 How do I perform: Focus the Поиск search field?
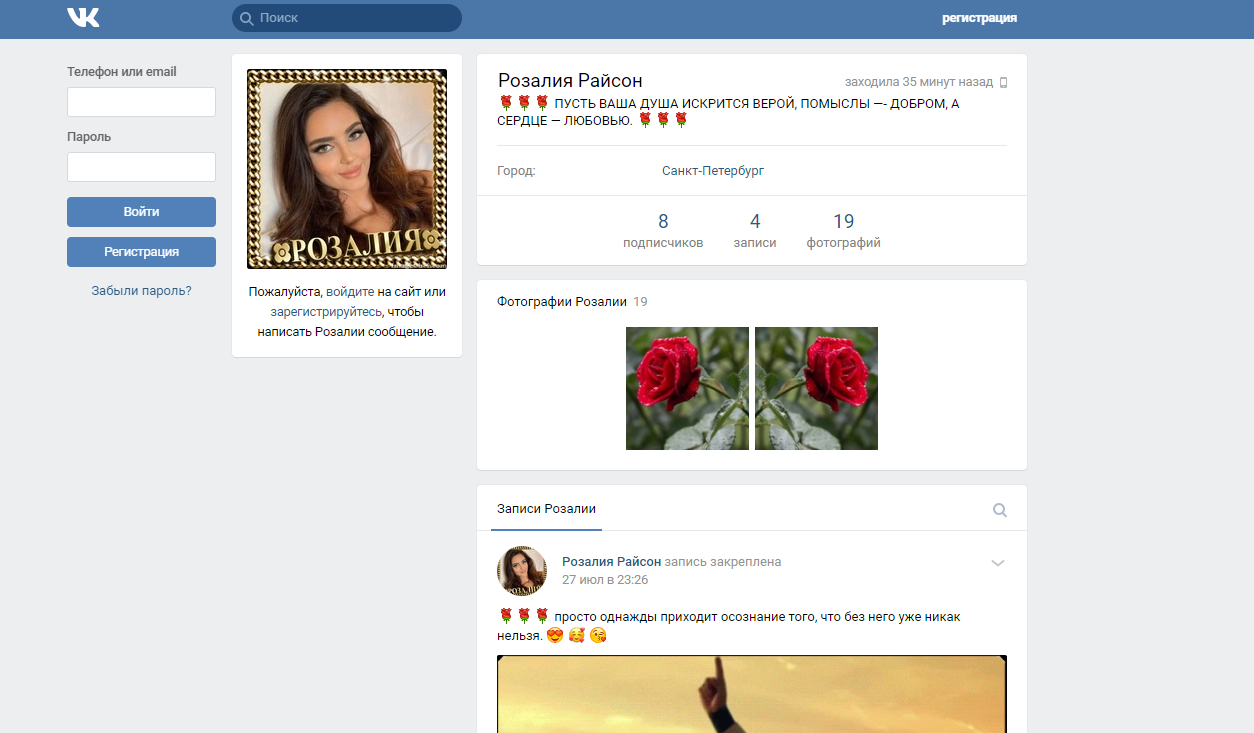[x=347, y=18]
